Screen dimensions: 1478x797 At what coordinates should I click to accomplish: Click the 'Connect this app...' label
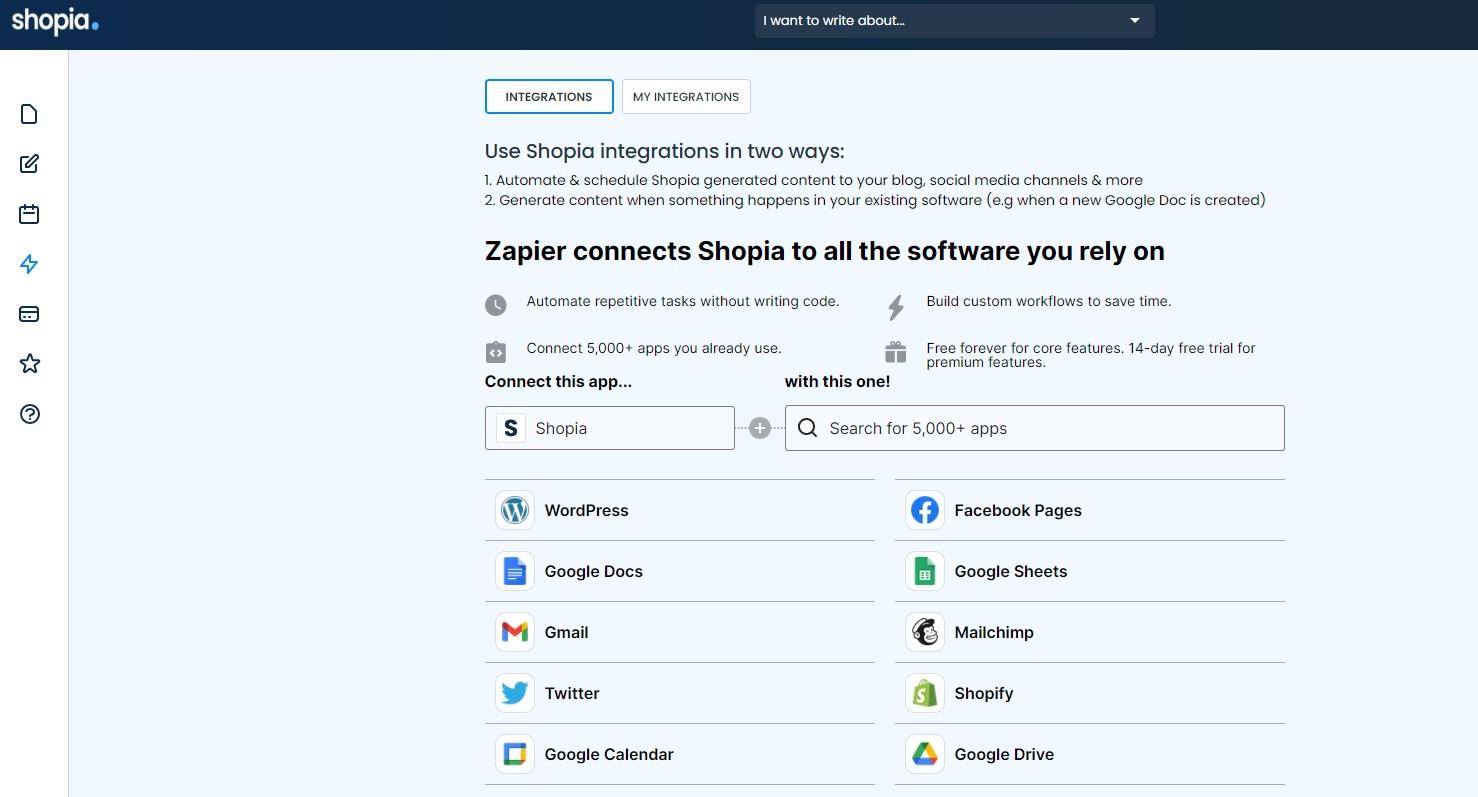(558, 381)
